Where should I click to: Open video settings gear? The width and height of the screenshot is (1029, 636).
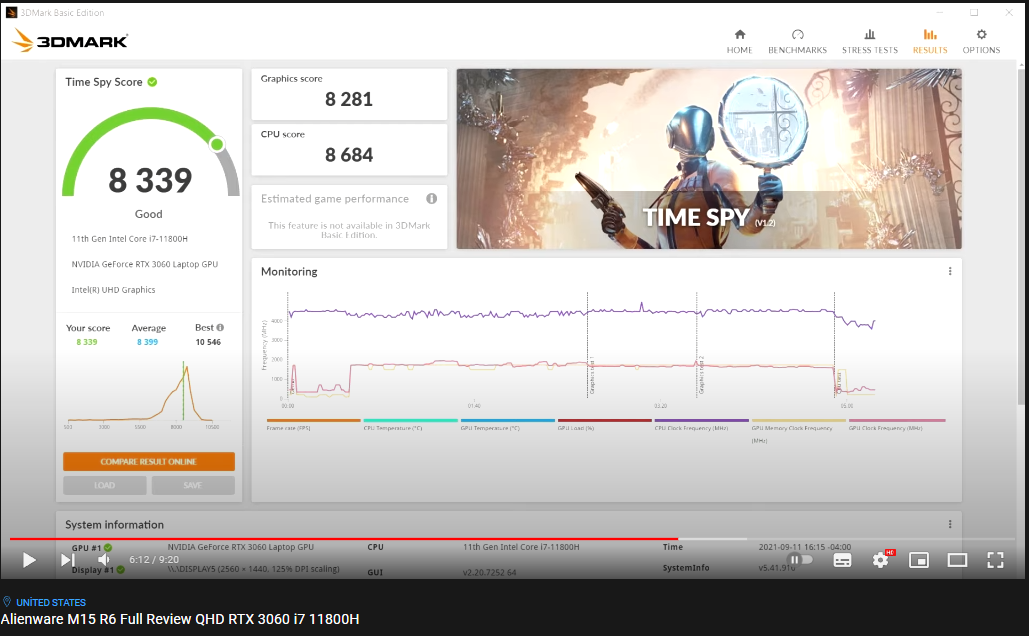tap(880, 560)
